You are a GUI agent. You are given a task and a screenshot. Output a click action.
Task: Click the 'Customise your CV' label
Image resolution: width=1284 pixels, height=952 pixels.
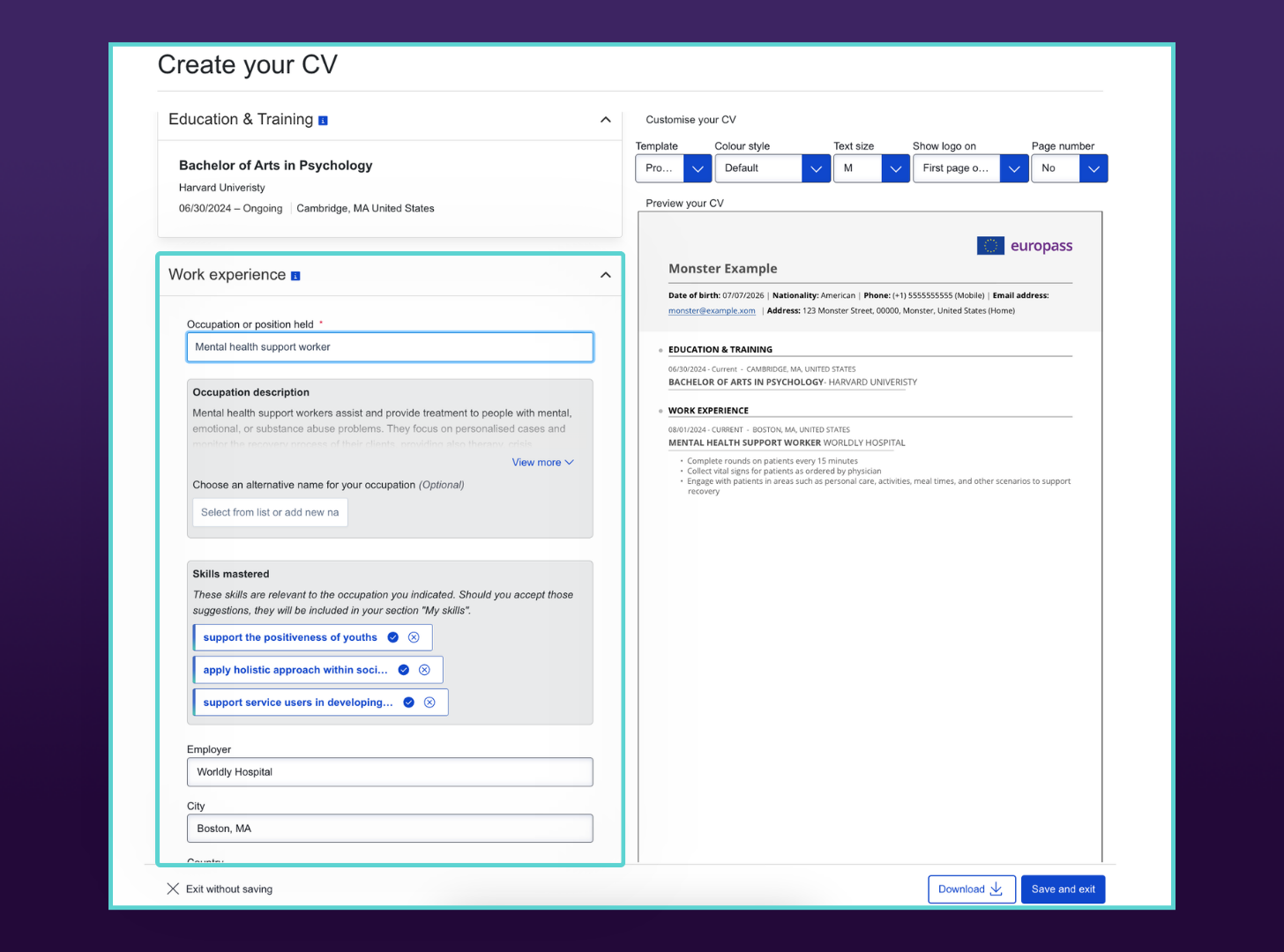[691, 120]
